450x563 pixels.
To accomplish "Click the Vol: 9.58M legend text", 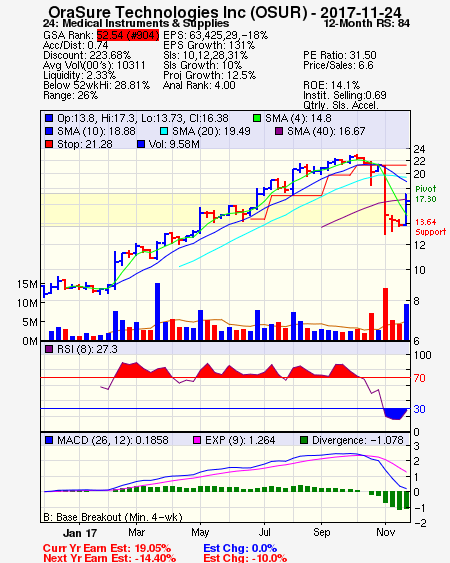I will click(x=174, y=144).
